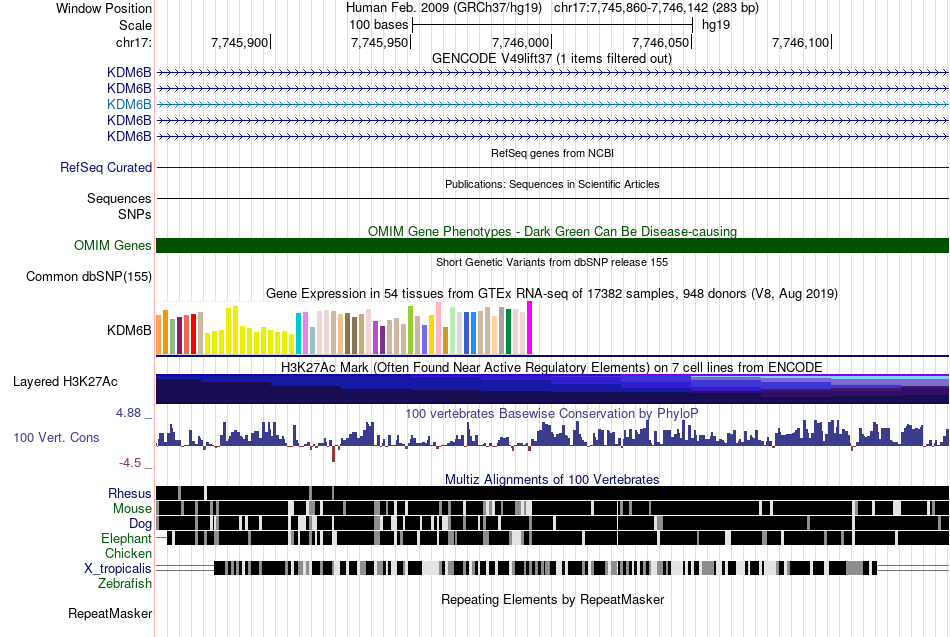Click the Rhesus alignment label

(x=130, y=493)
